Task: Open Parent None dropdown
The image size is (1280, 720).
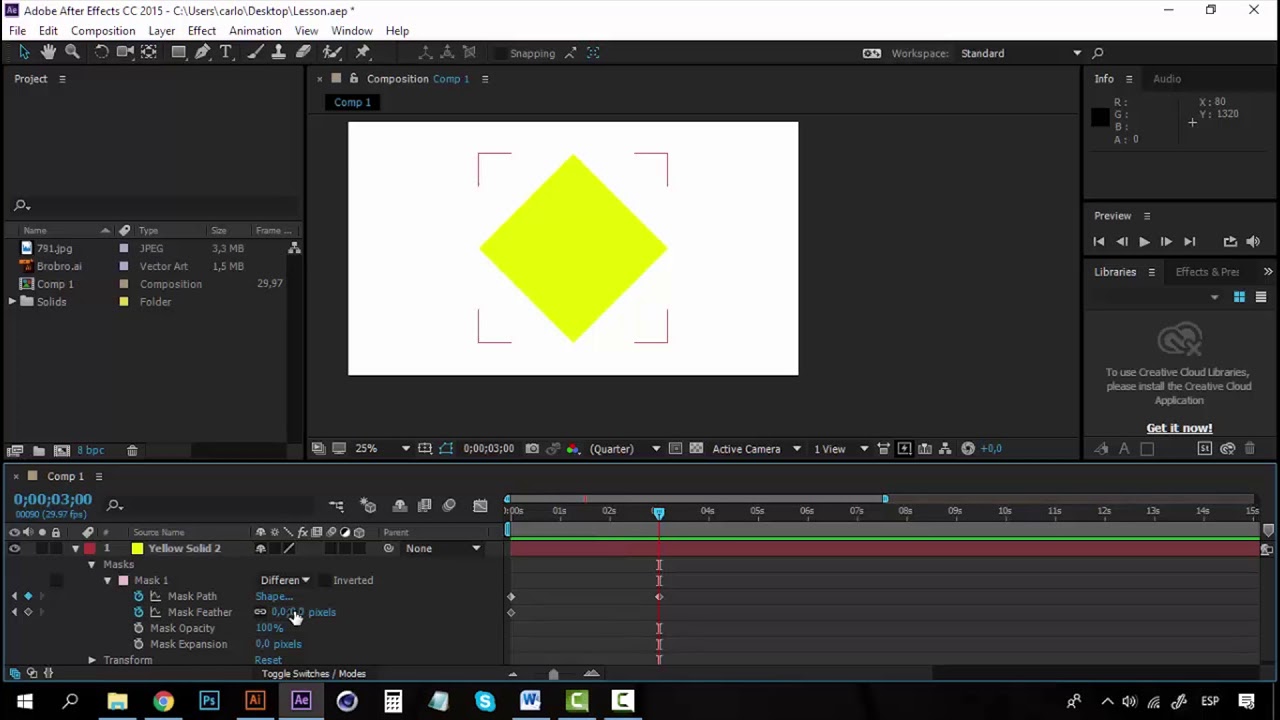Action: tap(441, 548)
